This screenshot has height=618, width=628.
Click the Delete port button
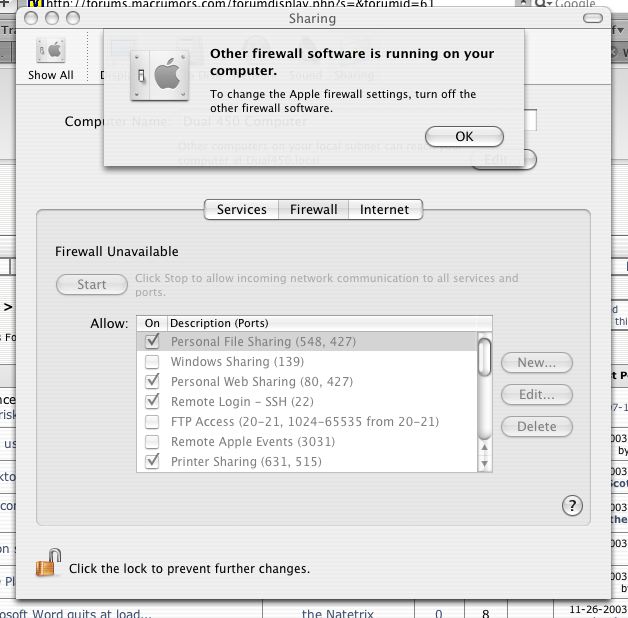[x=537, y=427]
